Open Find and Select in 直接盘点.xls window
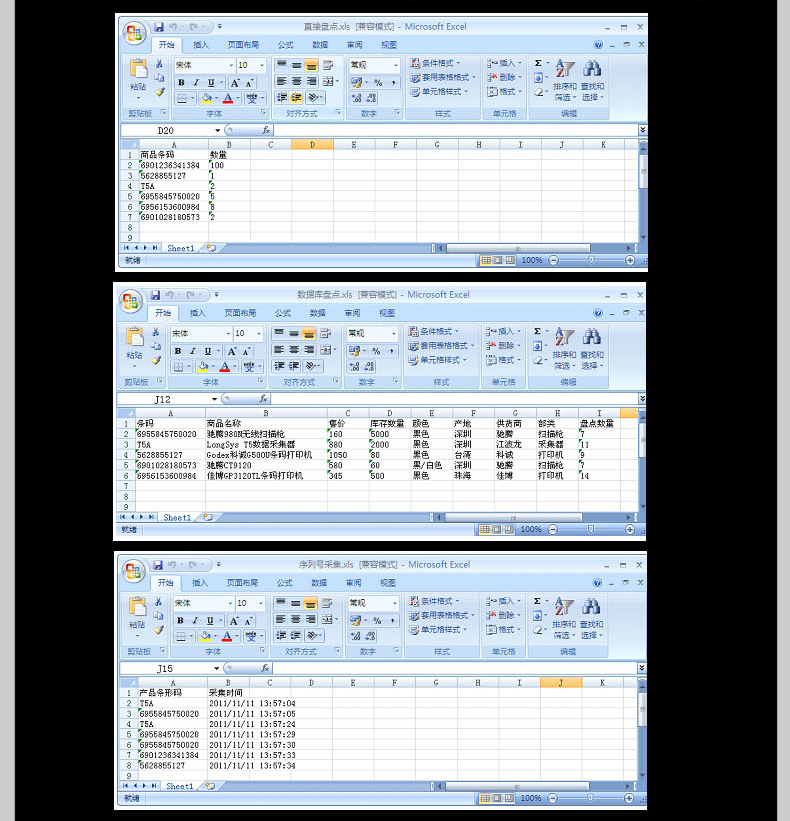790x821 pixels. click(x=593, y=80)
